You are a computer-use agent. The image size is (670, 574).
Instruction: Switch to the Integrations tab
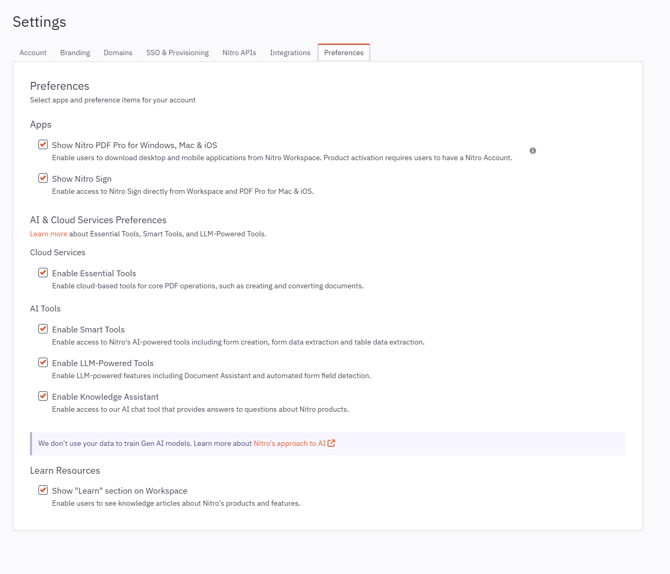(290, 53)
